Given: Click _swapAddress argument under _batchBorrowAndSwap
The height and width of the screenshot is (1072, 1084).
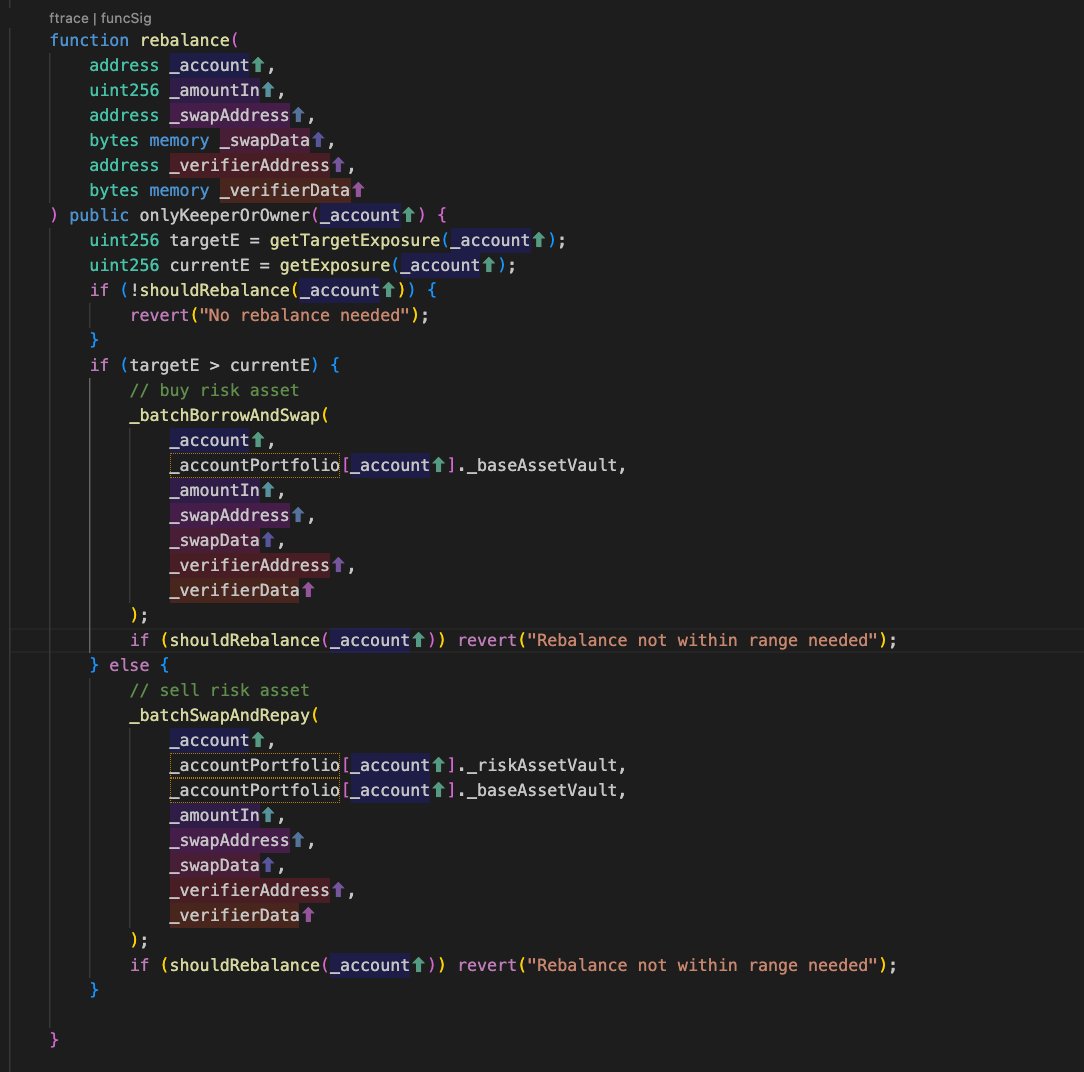Looking at the screenshot, I should [230, 515].
